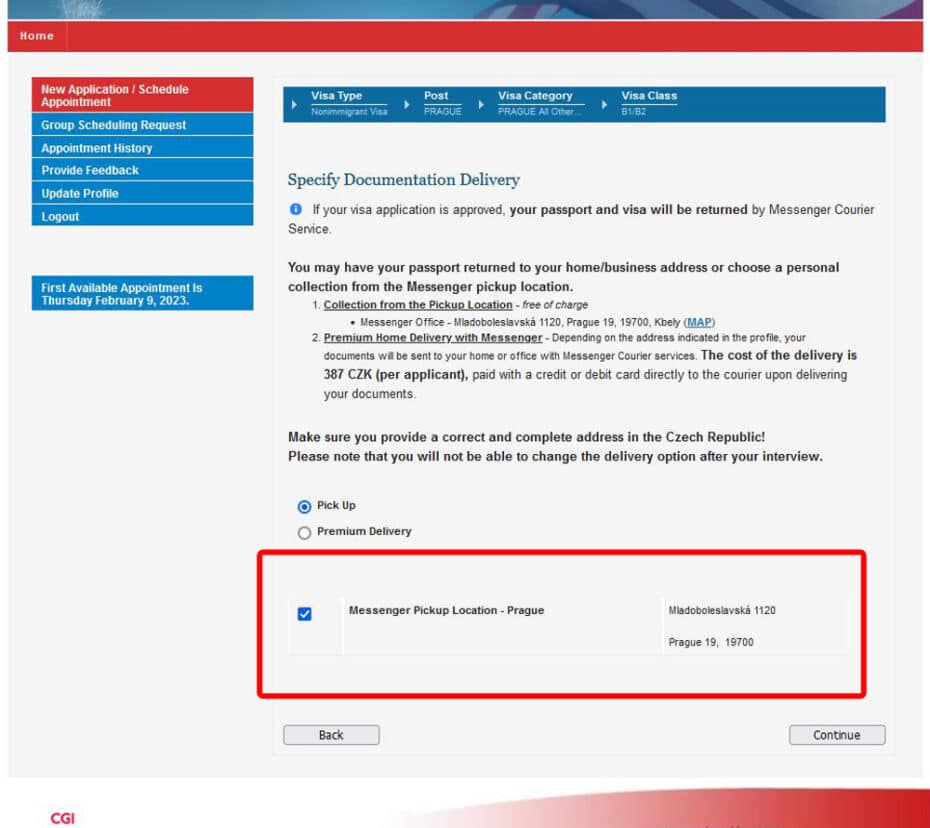Select the Pick Up radio button
The image size is (930, 828).
click(x=304, y=507)
